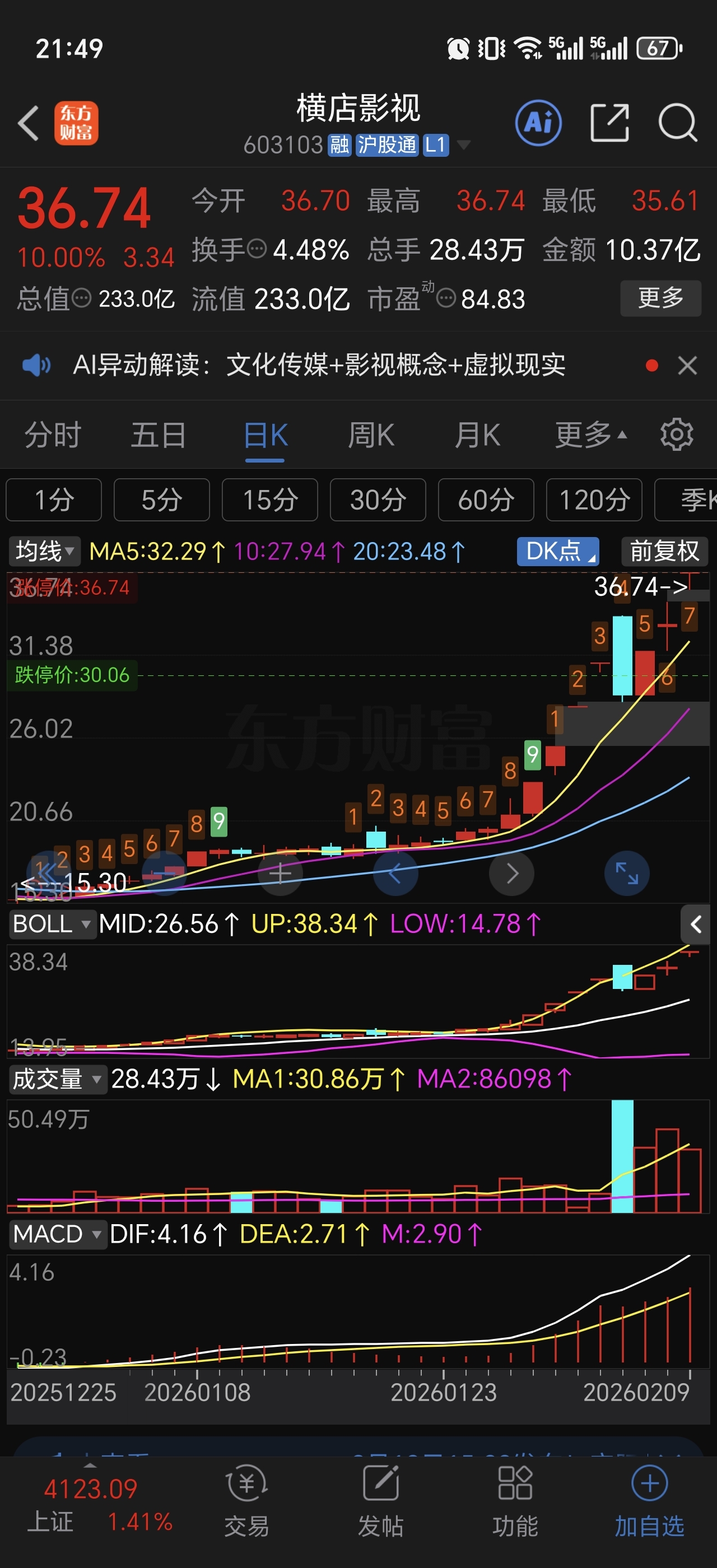Screen dimensions: 717x1568
Task: Move chart right with arrow button
Action: pos(512,874)
